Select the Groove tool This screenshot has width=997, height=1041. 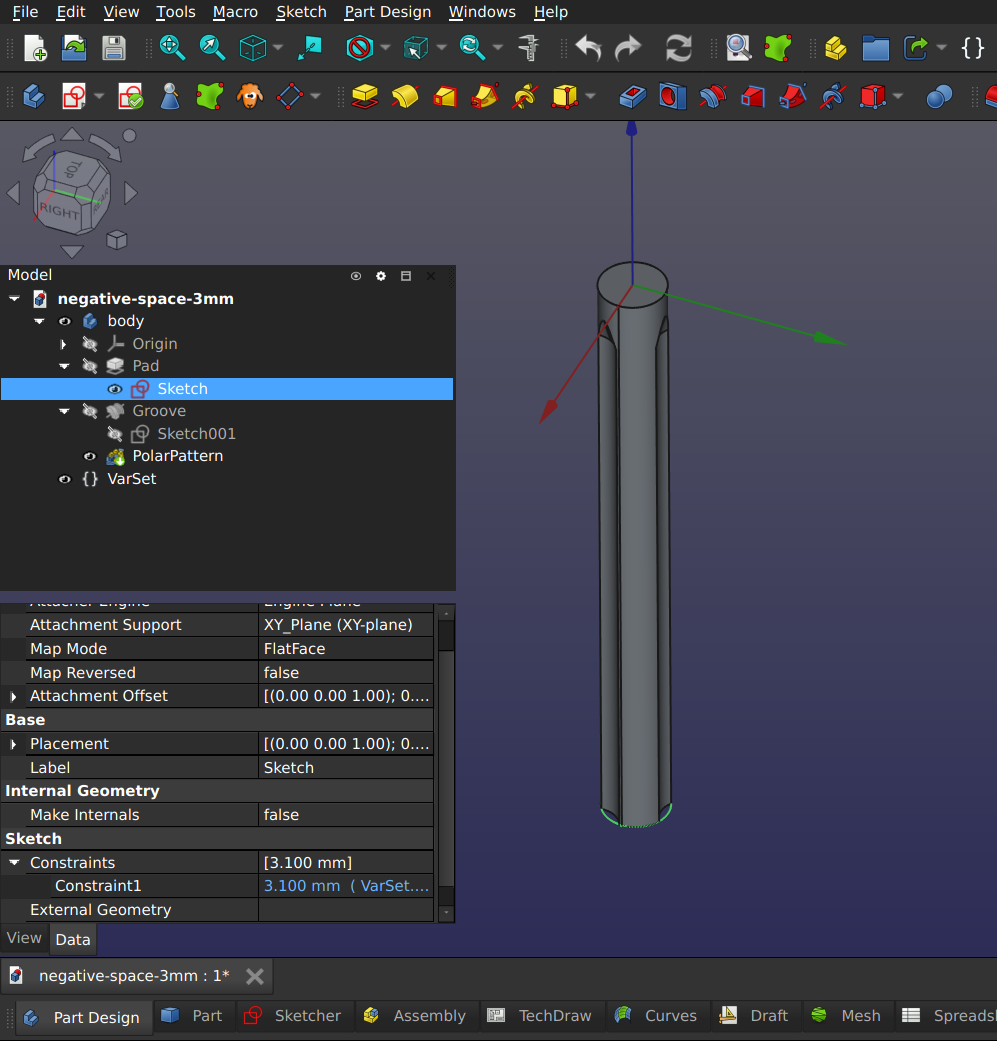(x=712, y=97)
